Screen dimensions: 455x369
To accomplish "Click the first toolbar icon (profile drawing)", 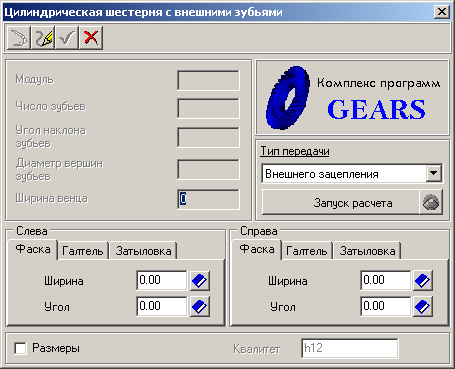I will (x=19, y=38).
